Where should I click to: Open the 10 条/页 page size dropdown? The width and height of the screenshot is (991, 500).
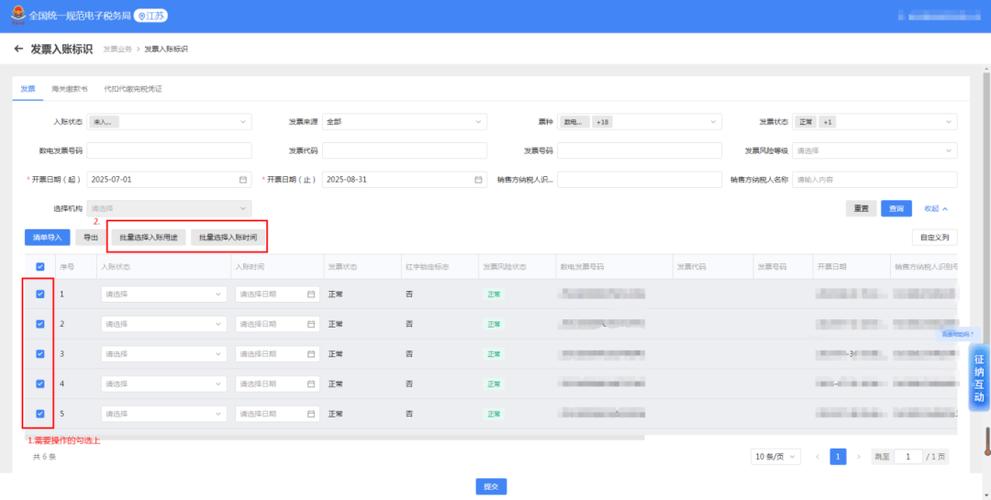[776, 456]
